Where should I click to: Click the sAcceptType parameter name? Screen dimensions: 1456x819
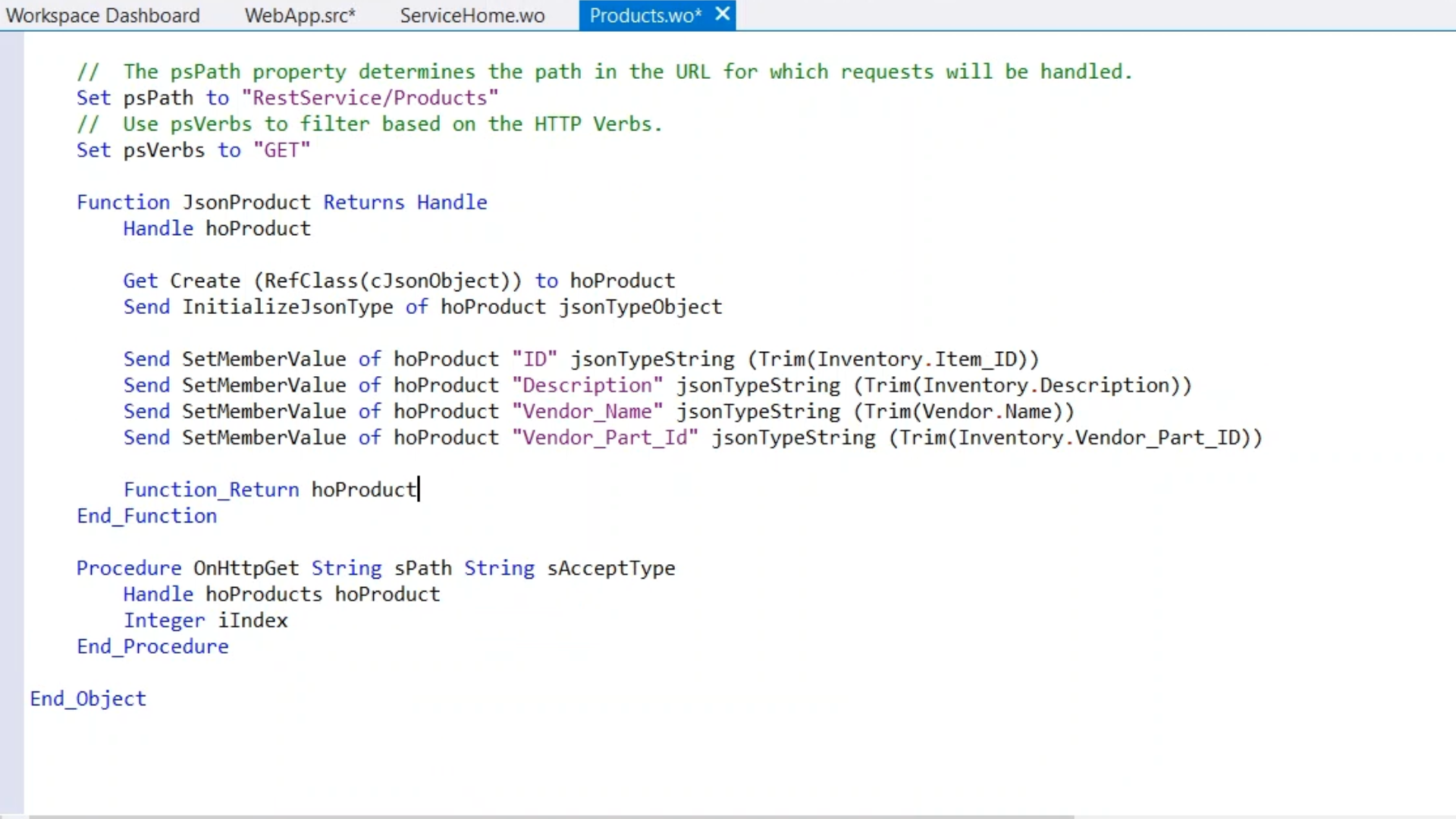610,569
